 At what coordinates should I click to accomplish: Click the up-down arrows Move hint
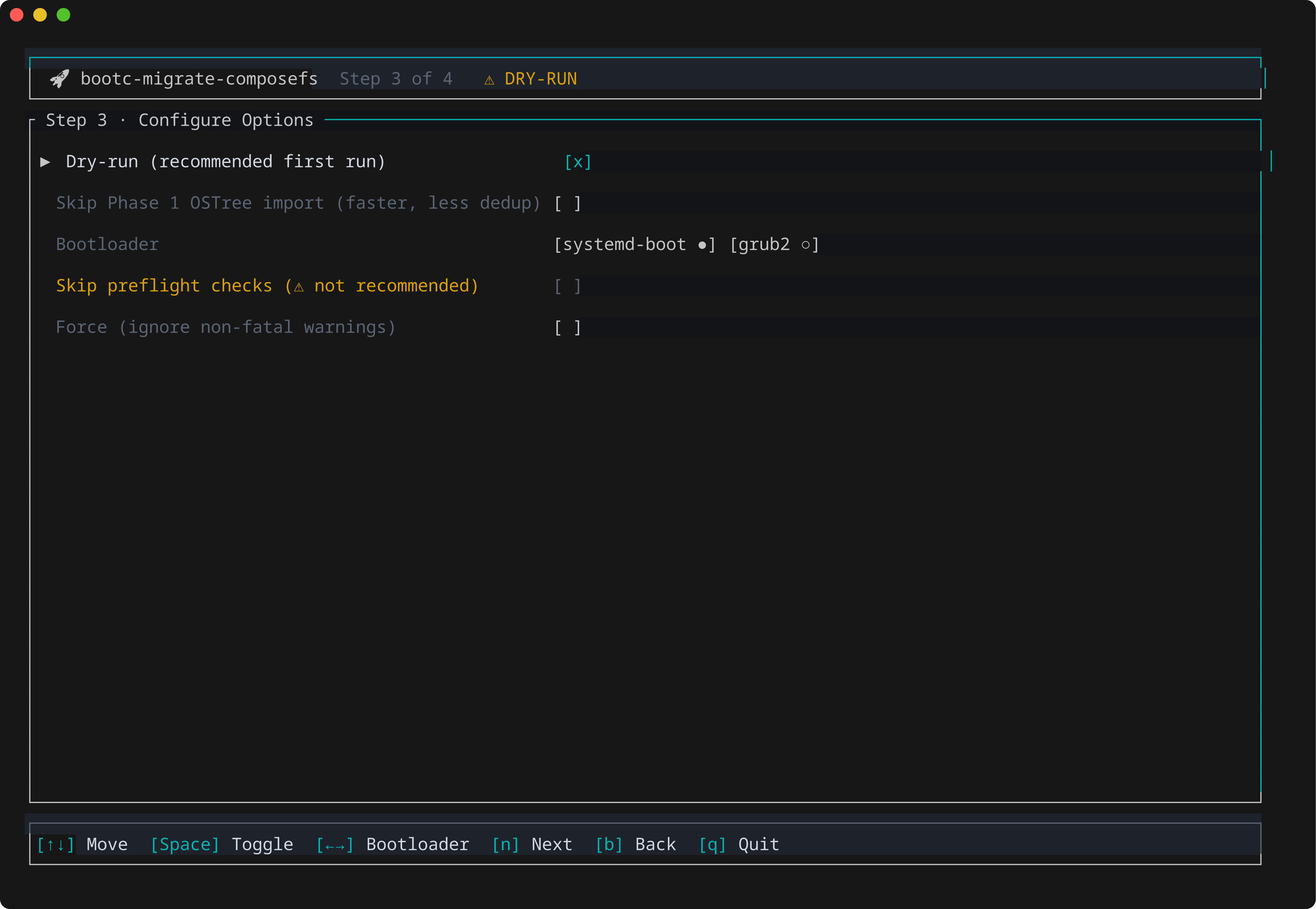click(82, 844)
